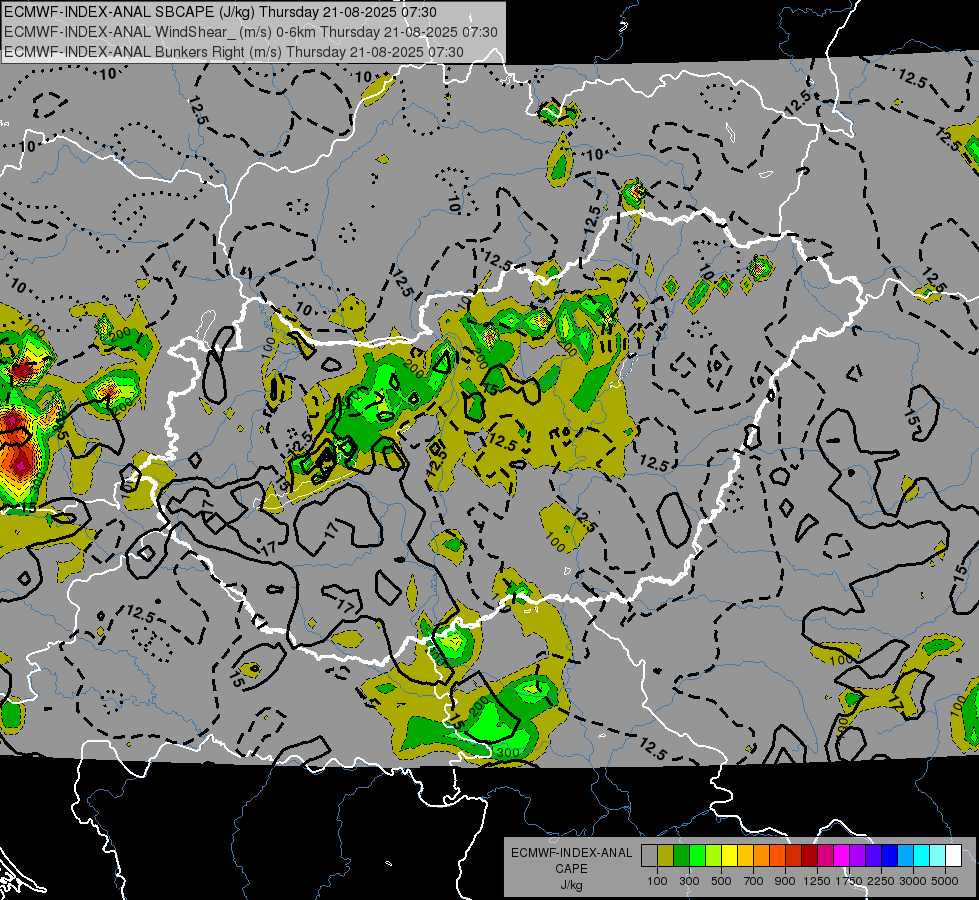This screenshot has width=979, height=900.
Task: Click the CAPE label in the legend
Action: pos(571,869)
